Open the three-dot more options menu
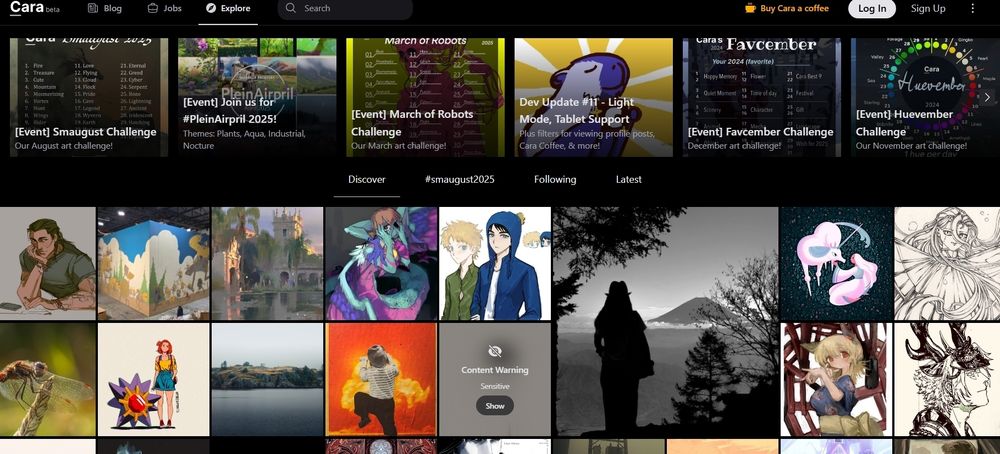This screenshot has width=1000, height=454. click(973, 8)
